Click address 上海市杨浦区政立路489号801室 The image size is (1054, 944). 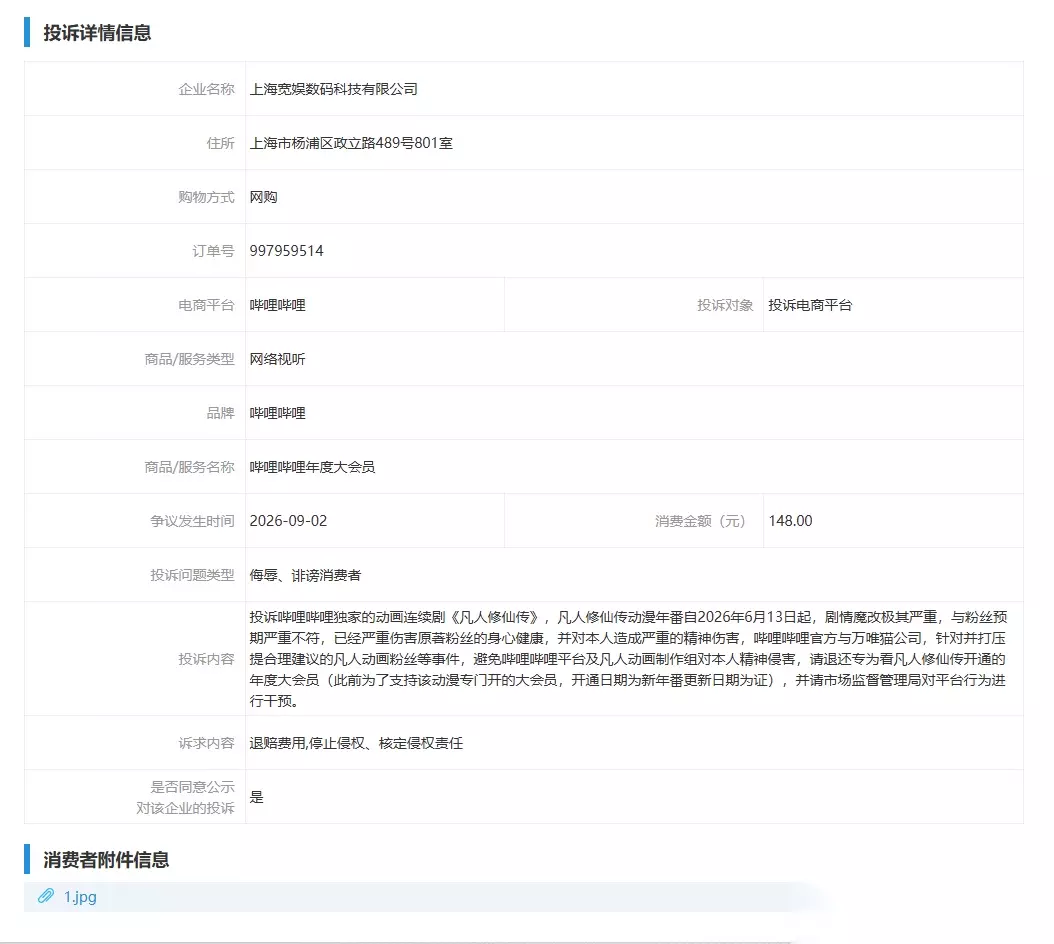[351, 143]
